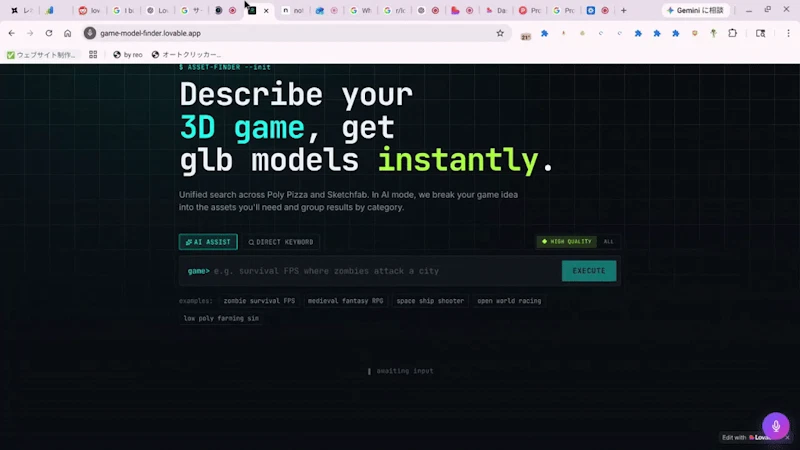800x450 pixels.
Task: Close the active game-model-finder tab
Action: click(x=266, y=10)
